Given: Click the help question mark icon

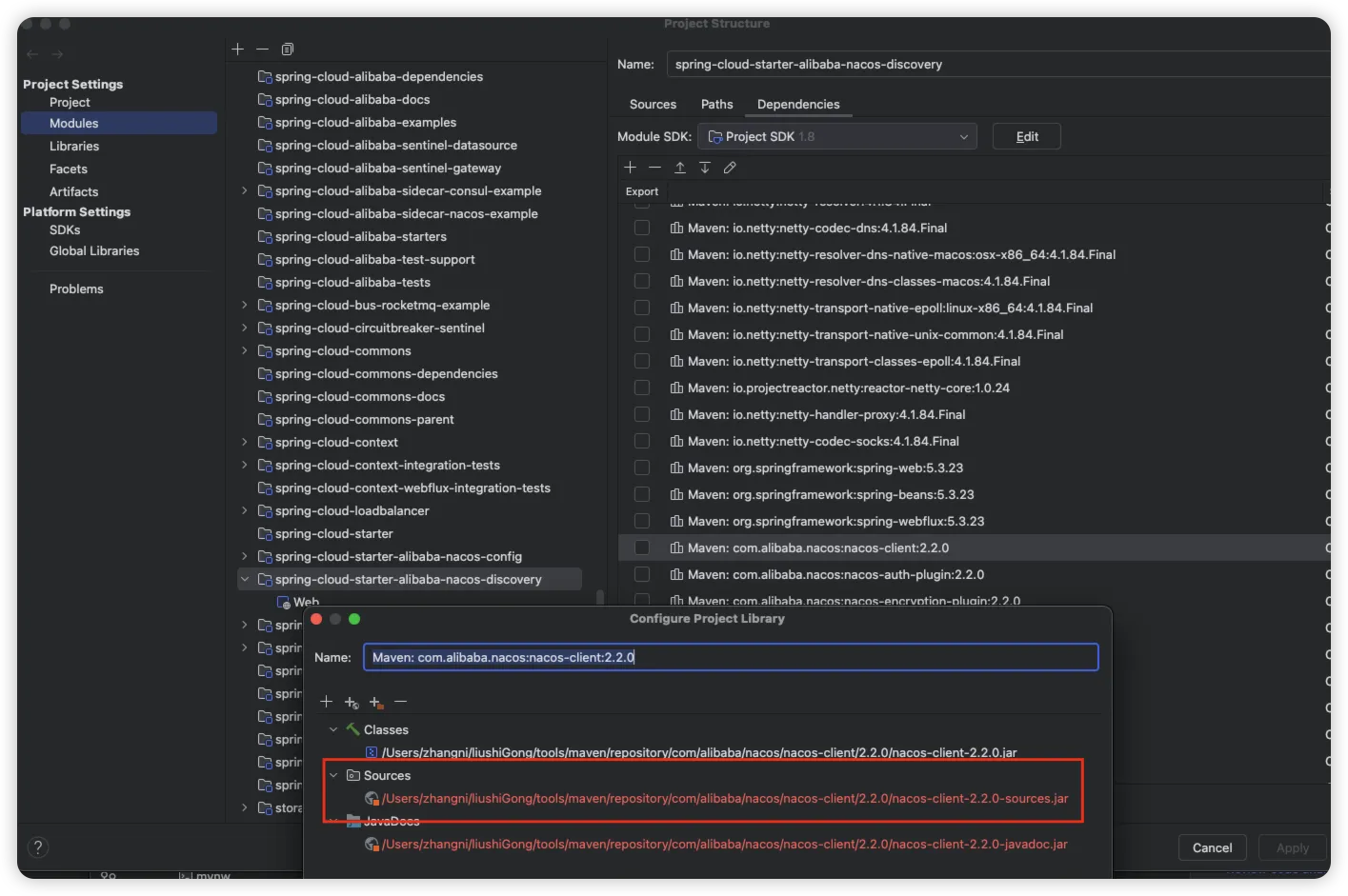Looking at the screenshot, I should (x=38, y=847).
